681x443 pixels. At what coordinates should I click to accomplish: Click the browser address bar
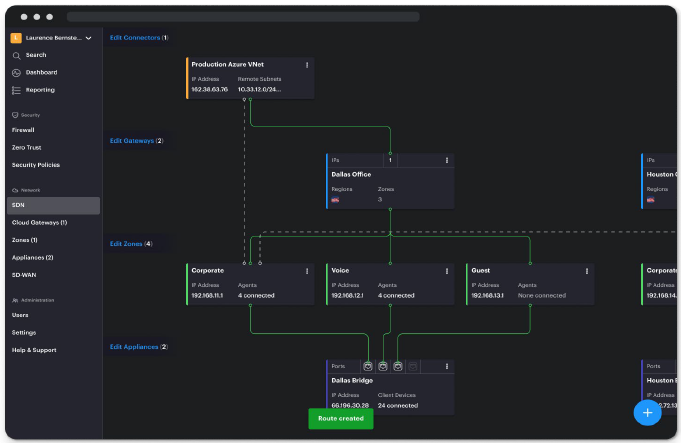243,17
